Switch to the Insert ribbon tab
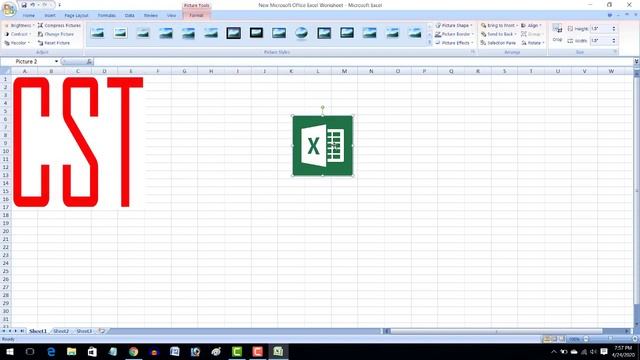The height and width of the screenshot is (360, 640). point(50,16)
